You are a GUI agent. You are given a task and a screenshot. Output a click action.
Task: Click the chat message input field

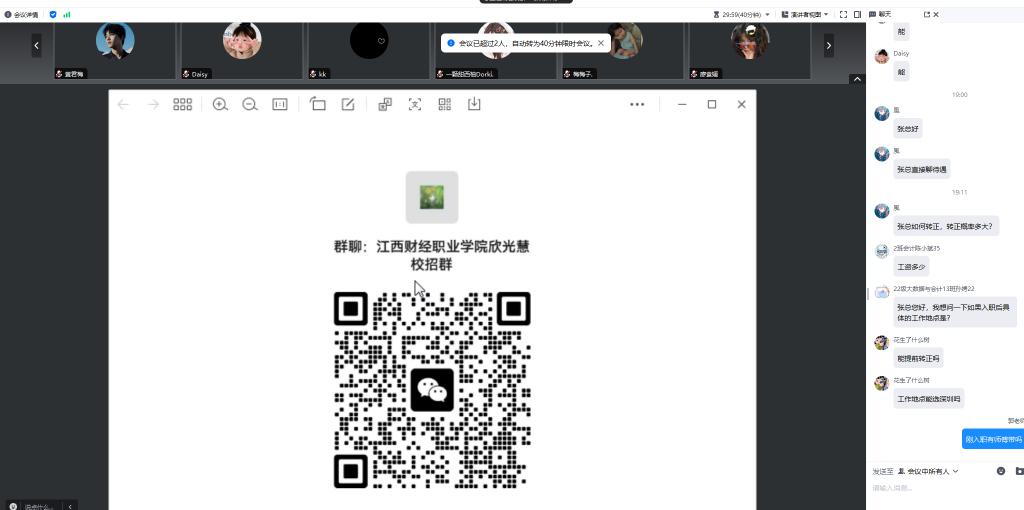(x=940, y=489)
